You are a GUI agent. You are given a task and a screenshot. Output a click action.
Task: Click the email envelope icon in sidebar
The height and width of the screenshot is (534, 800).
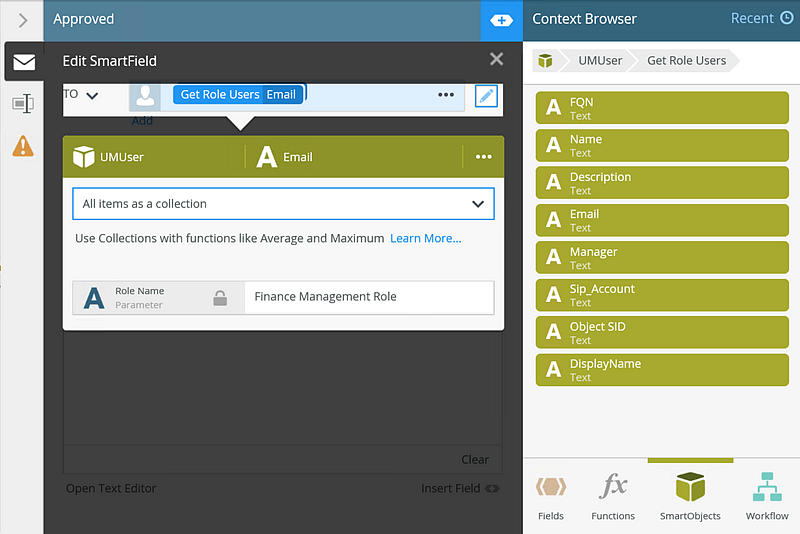coord(23,62)
